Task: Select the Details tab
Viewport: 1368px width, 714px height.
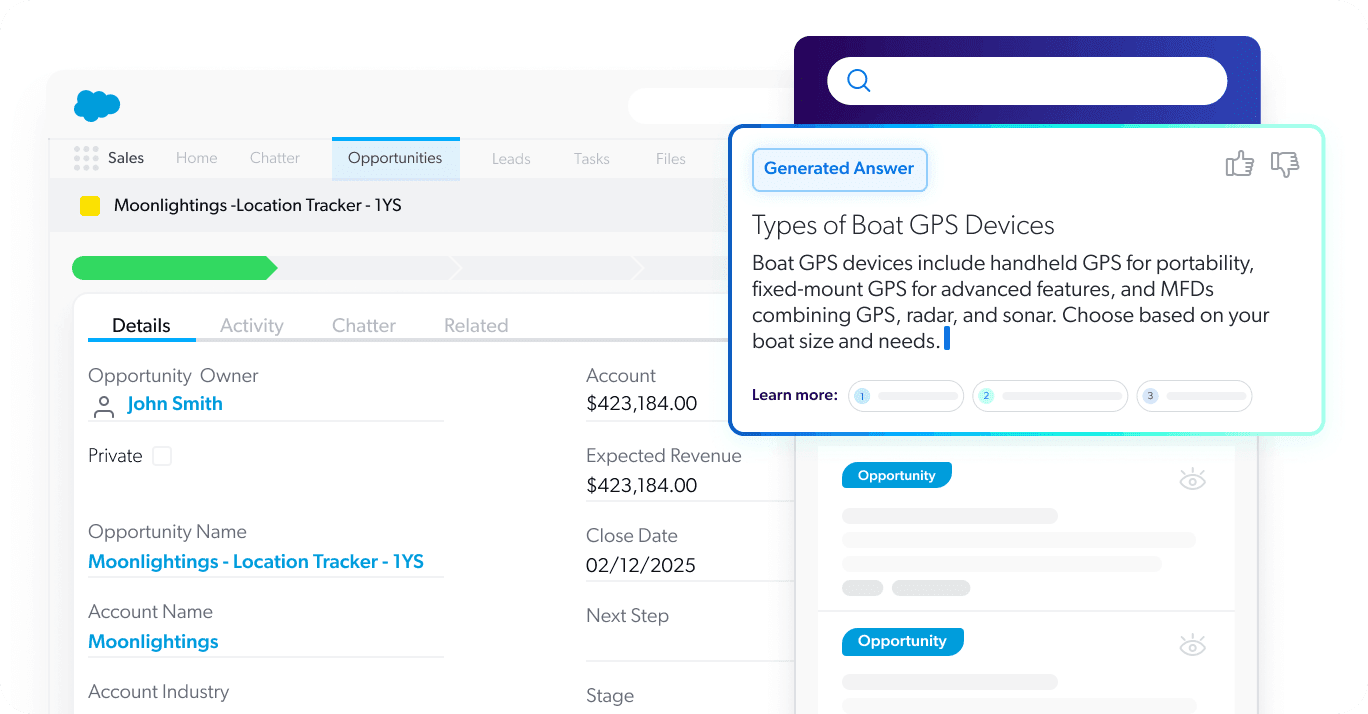Action: [x=141, y=325]
